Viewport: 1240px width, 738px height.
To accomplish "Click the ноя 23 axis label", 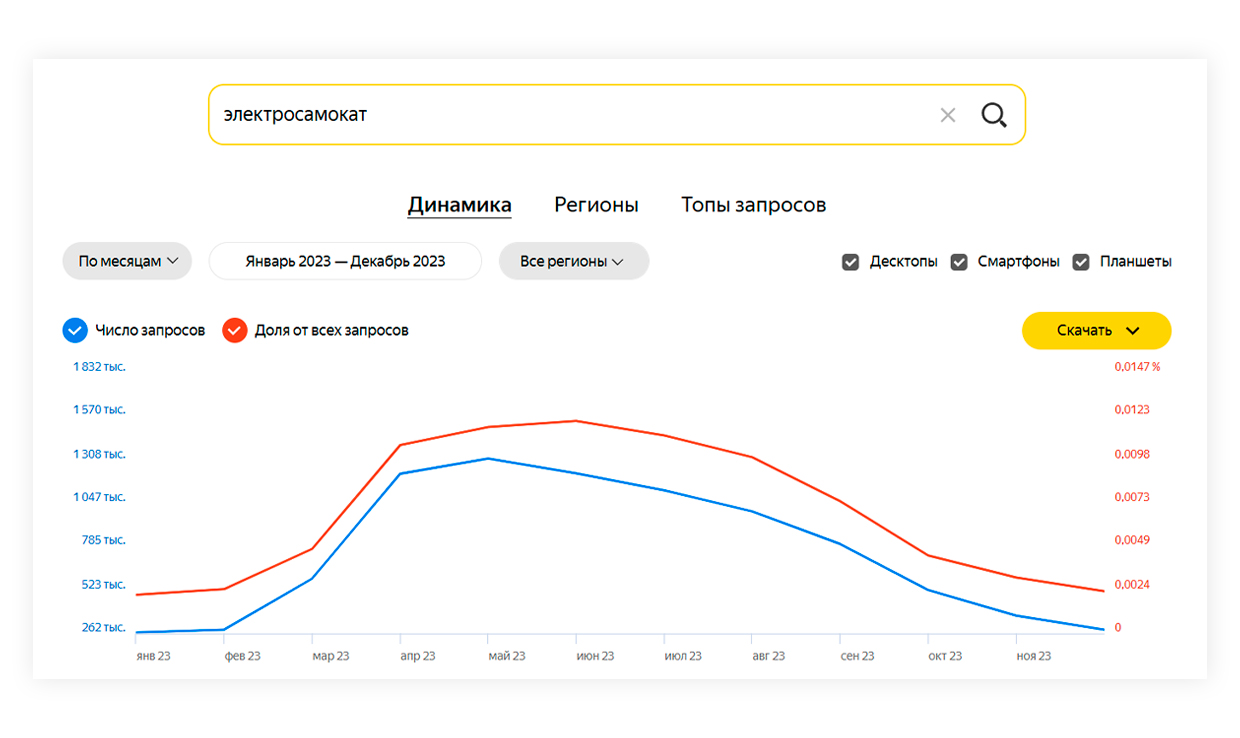I will 1034,656.
